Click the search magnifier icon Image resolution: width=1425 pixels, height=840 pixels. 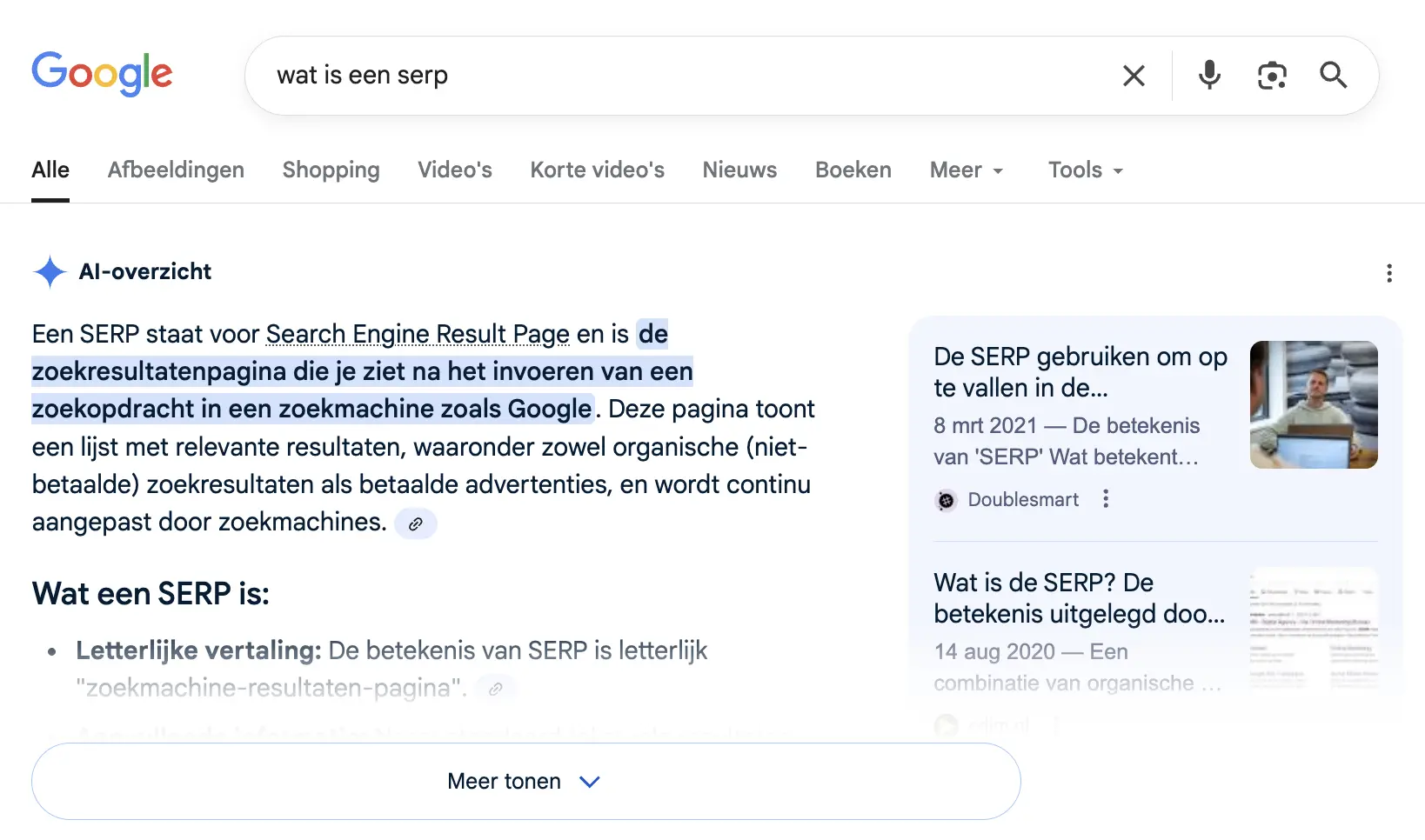1333,76
